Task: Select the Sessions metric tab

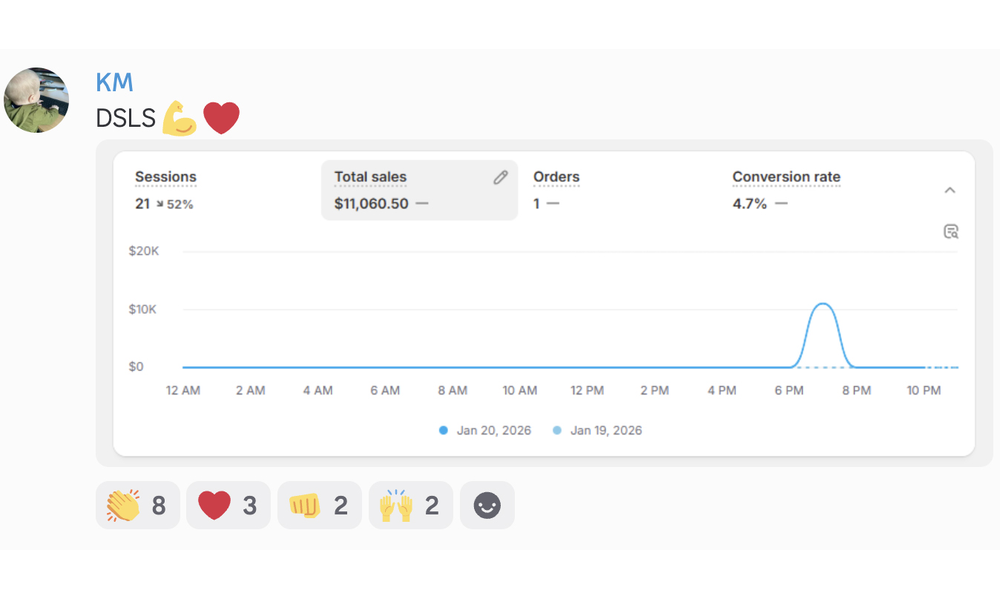Action: [x=166, y=177]
